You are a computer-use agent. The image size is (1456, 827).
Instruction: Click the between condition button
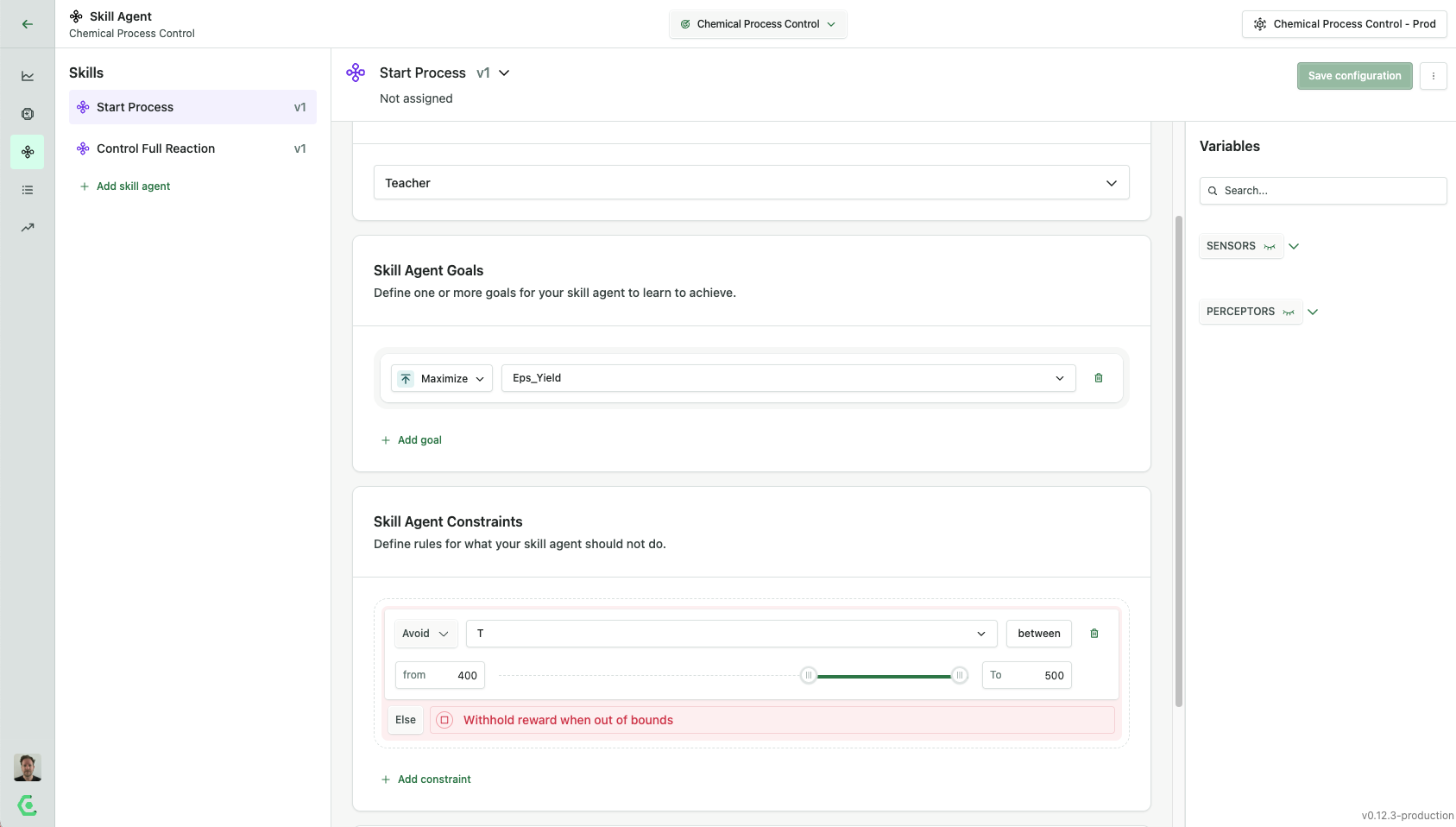(x=1039, y=634)
